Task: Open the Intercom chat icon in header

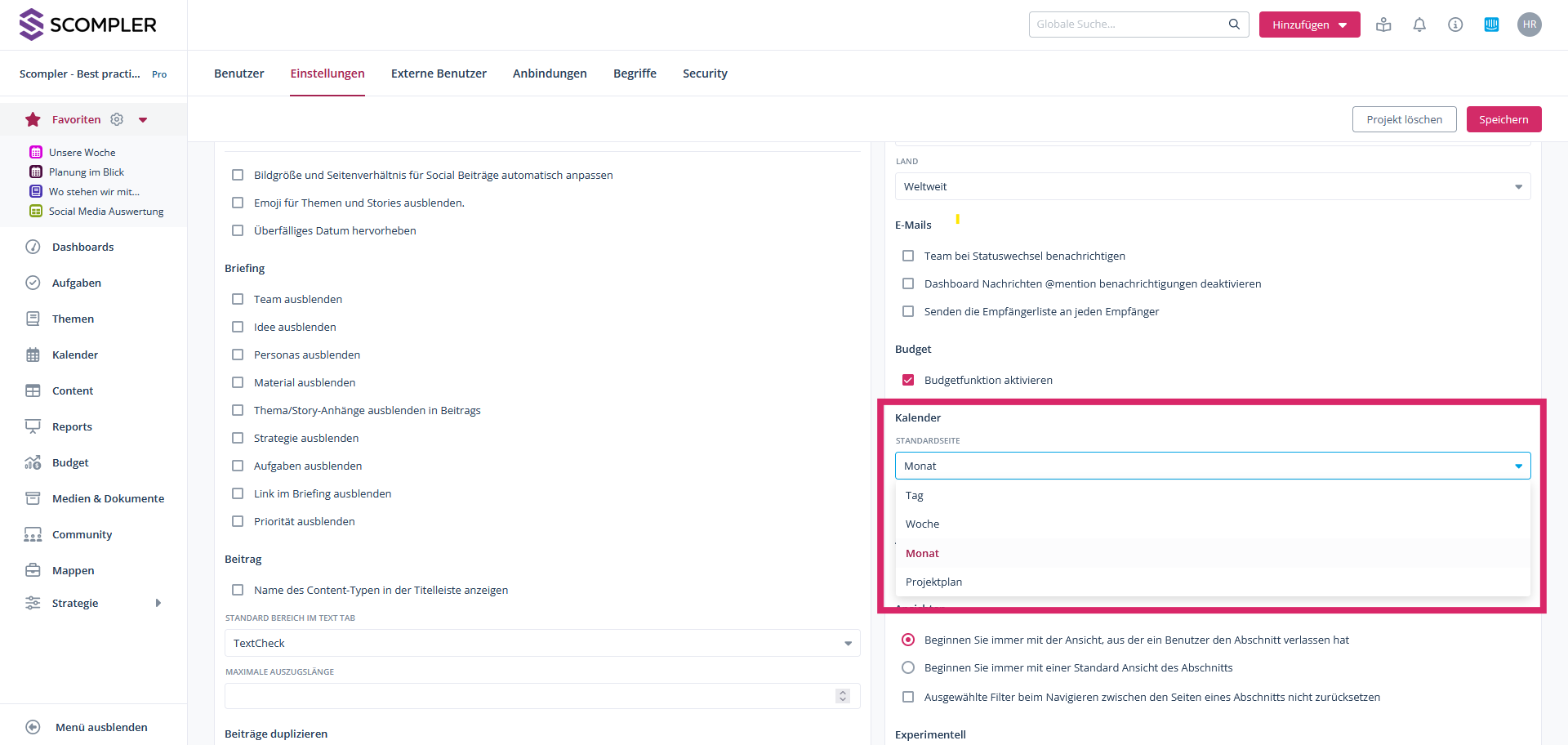Action: click(1491, 25)
